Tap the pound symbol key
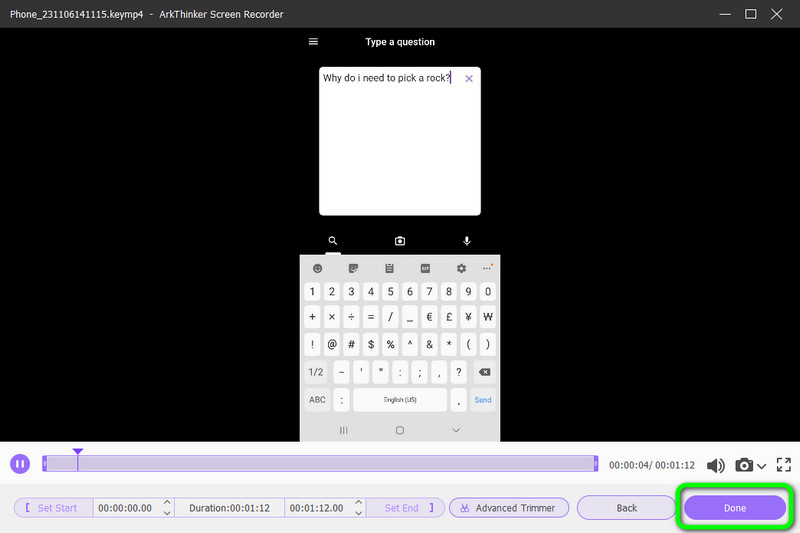Image resolution: width=800 pixels, height=533 pixels. pos(449,317)
